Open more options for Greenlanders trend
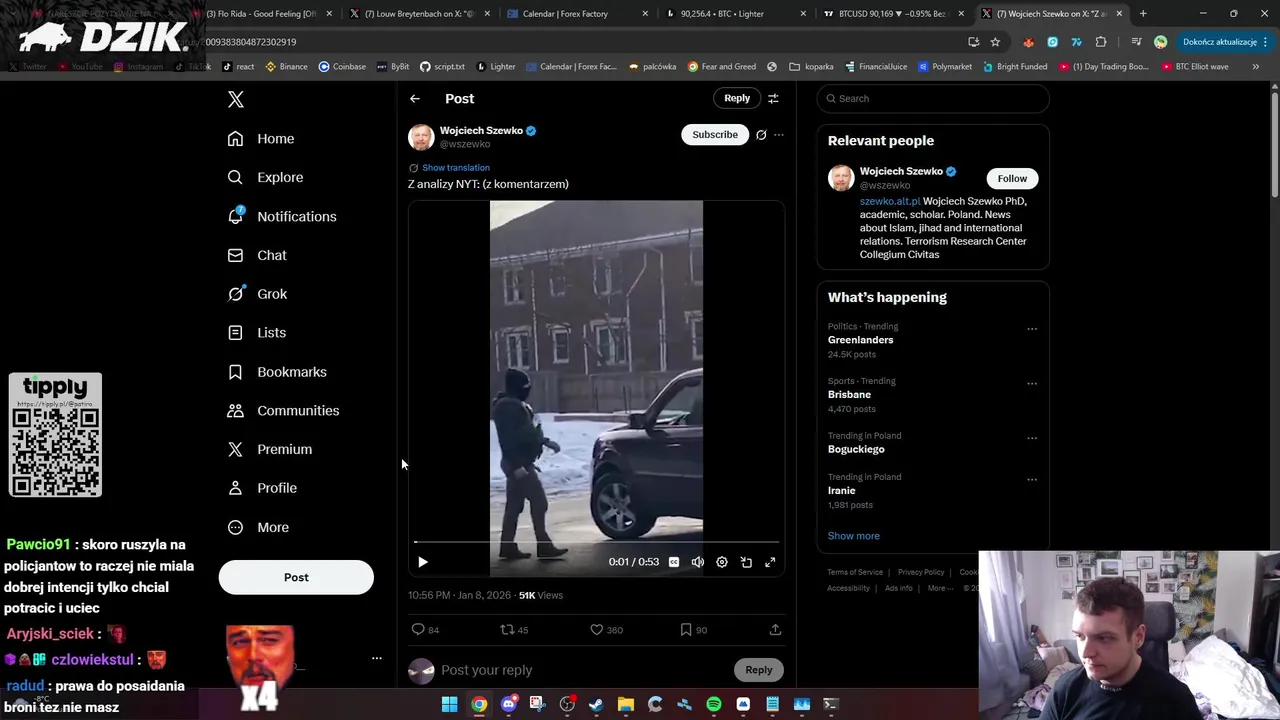Image resolution: width=1280 pixels, height=720 pixels. [1032, 329]
